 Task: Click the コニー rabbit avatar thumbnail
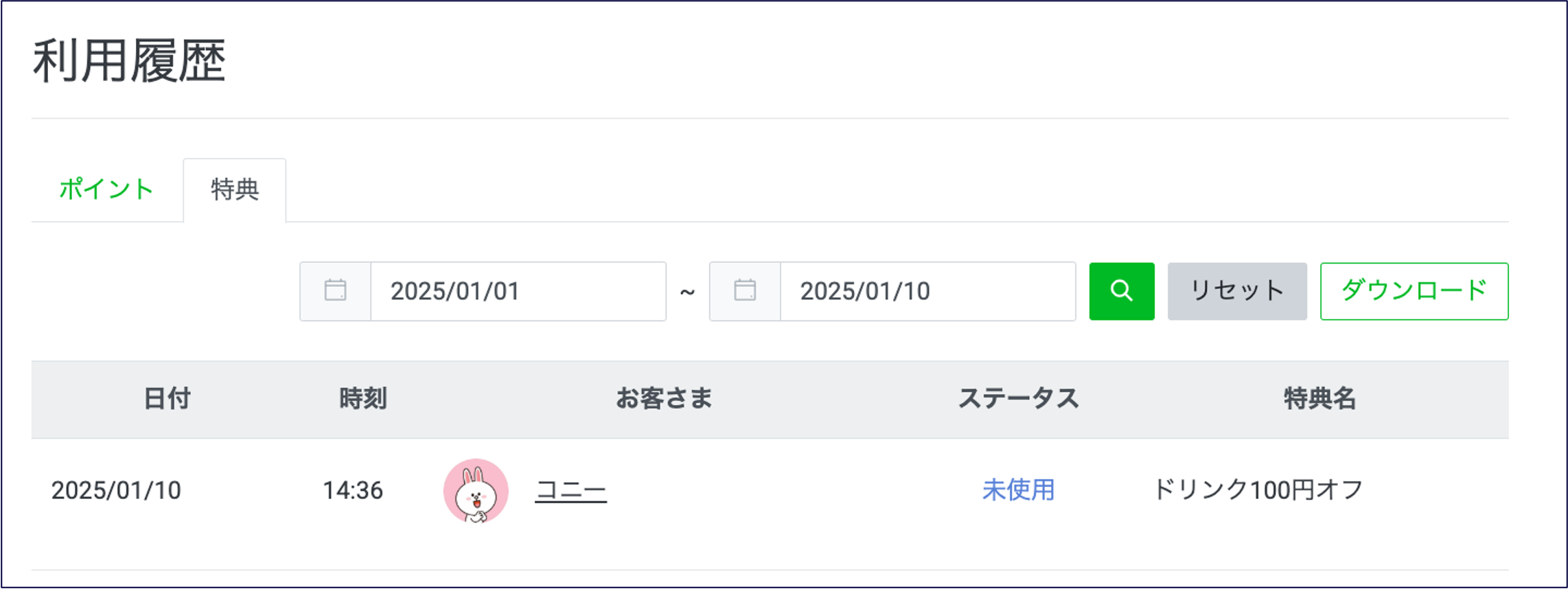click(x=476, y=491)
